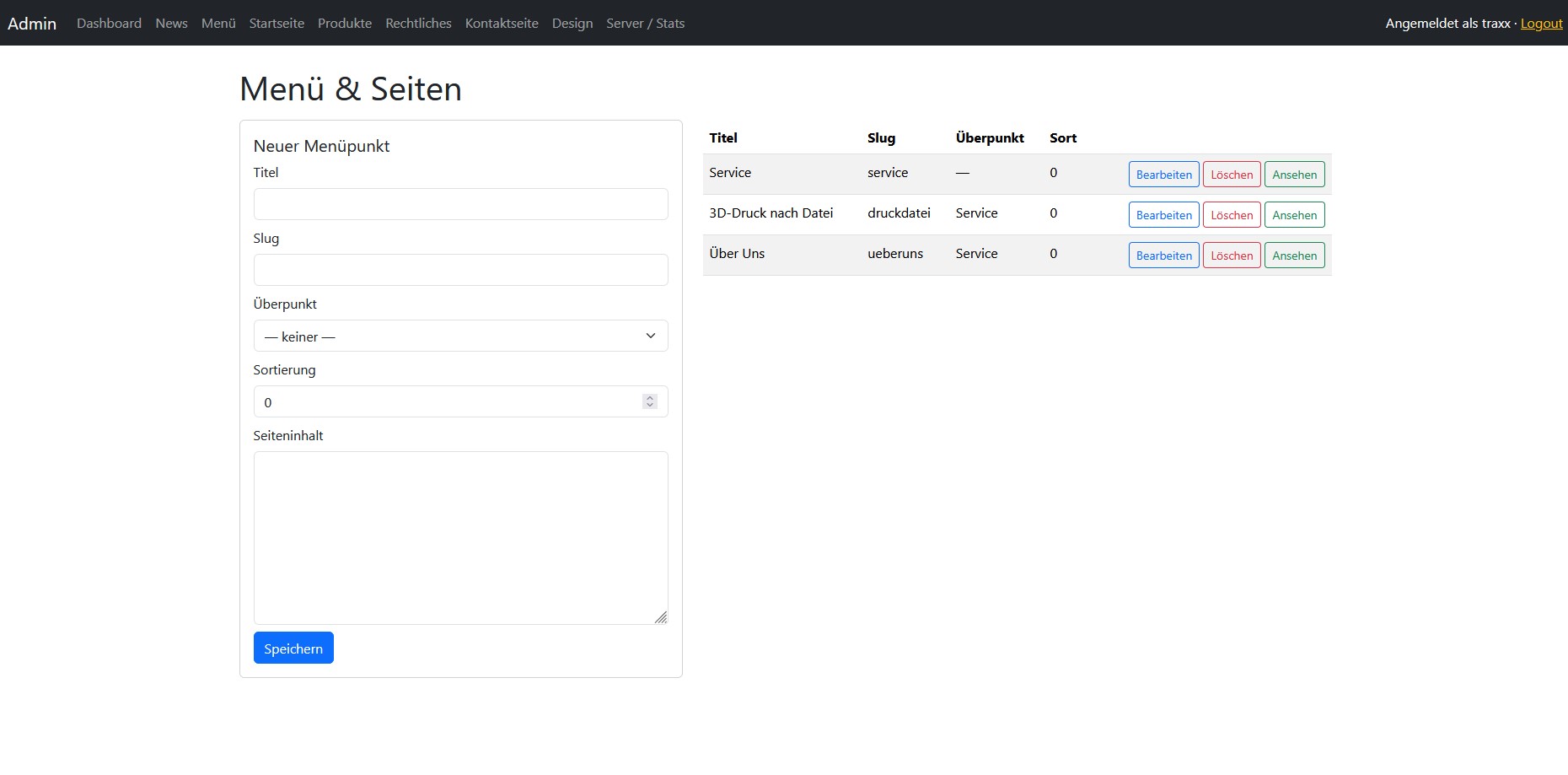Navigate to the News section
Screen dimensions: 1568x775
pyautogui.click(x=171, y=23)
